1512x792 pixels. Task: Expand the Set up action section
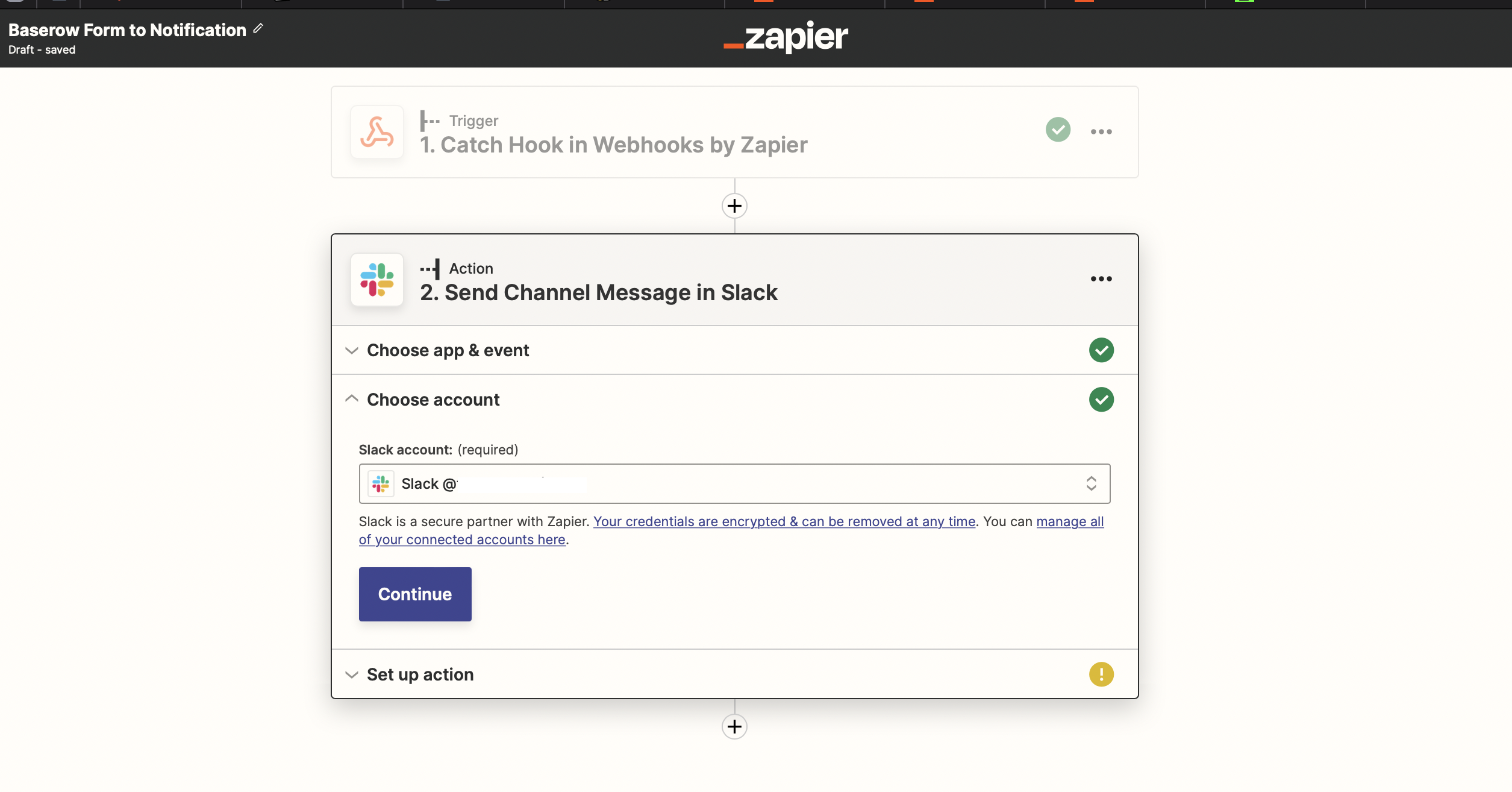[420, 674]
